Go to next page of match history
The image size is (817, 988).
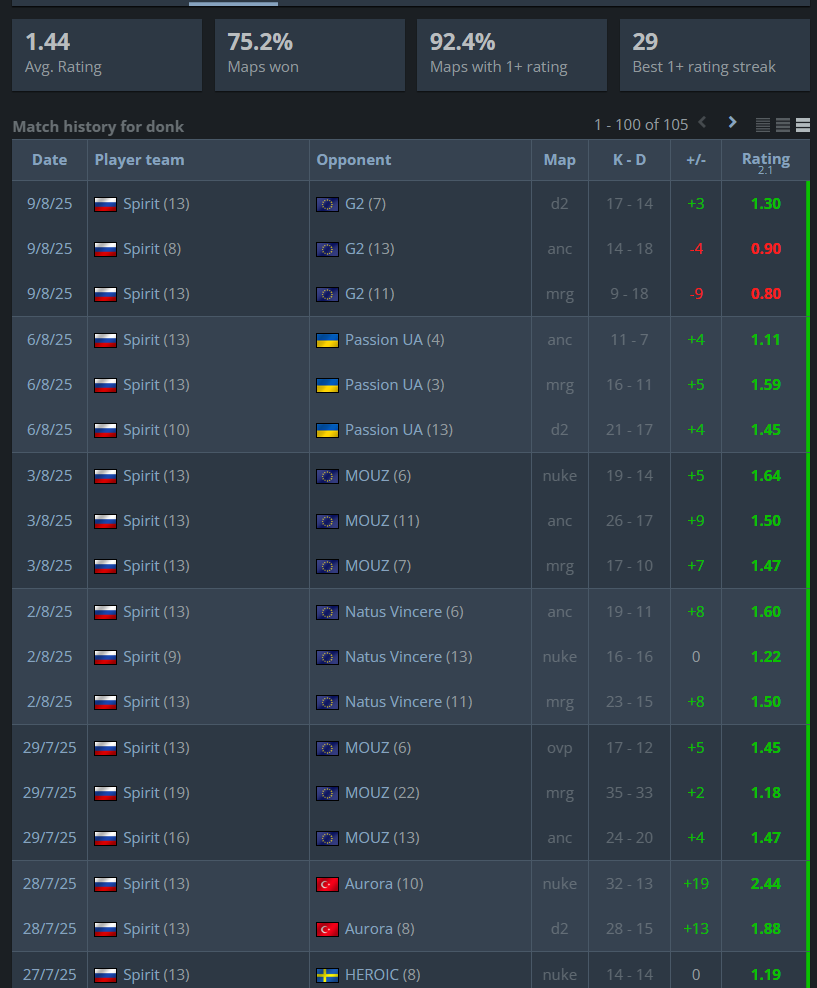coord(732,122)
